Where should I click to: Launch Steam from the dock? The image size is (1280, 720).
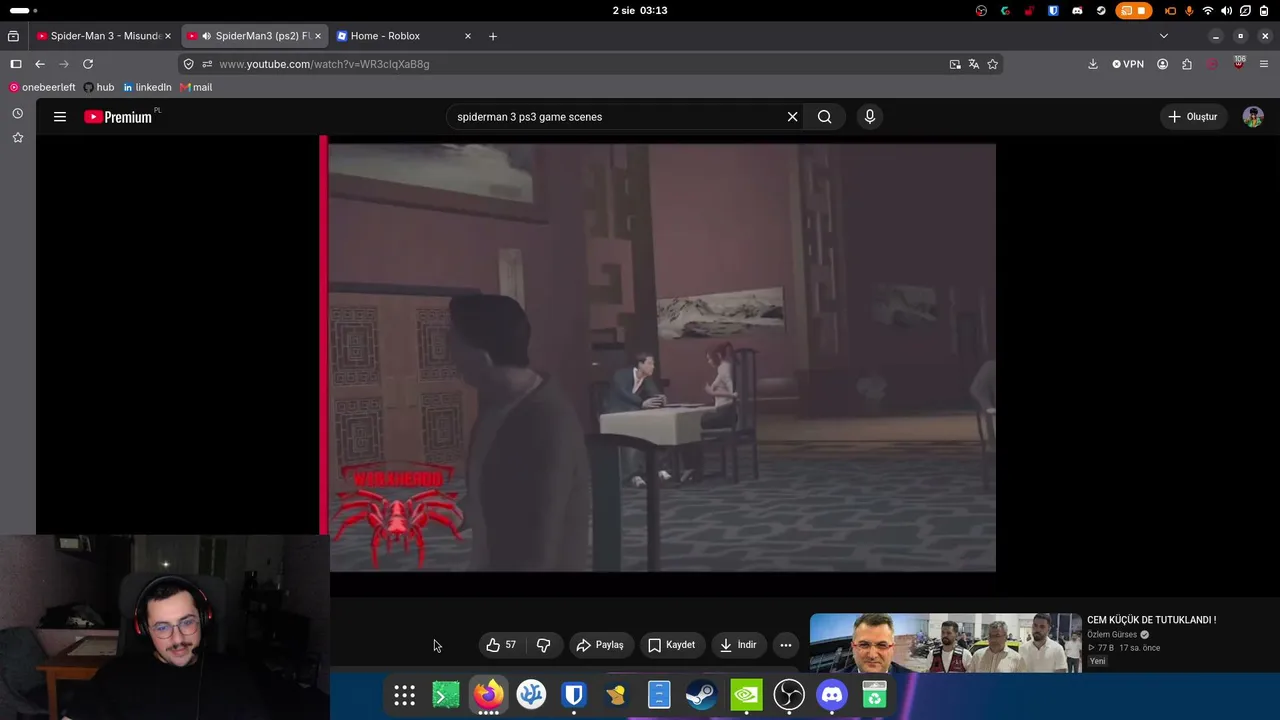coord(702,695)
